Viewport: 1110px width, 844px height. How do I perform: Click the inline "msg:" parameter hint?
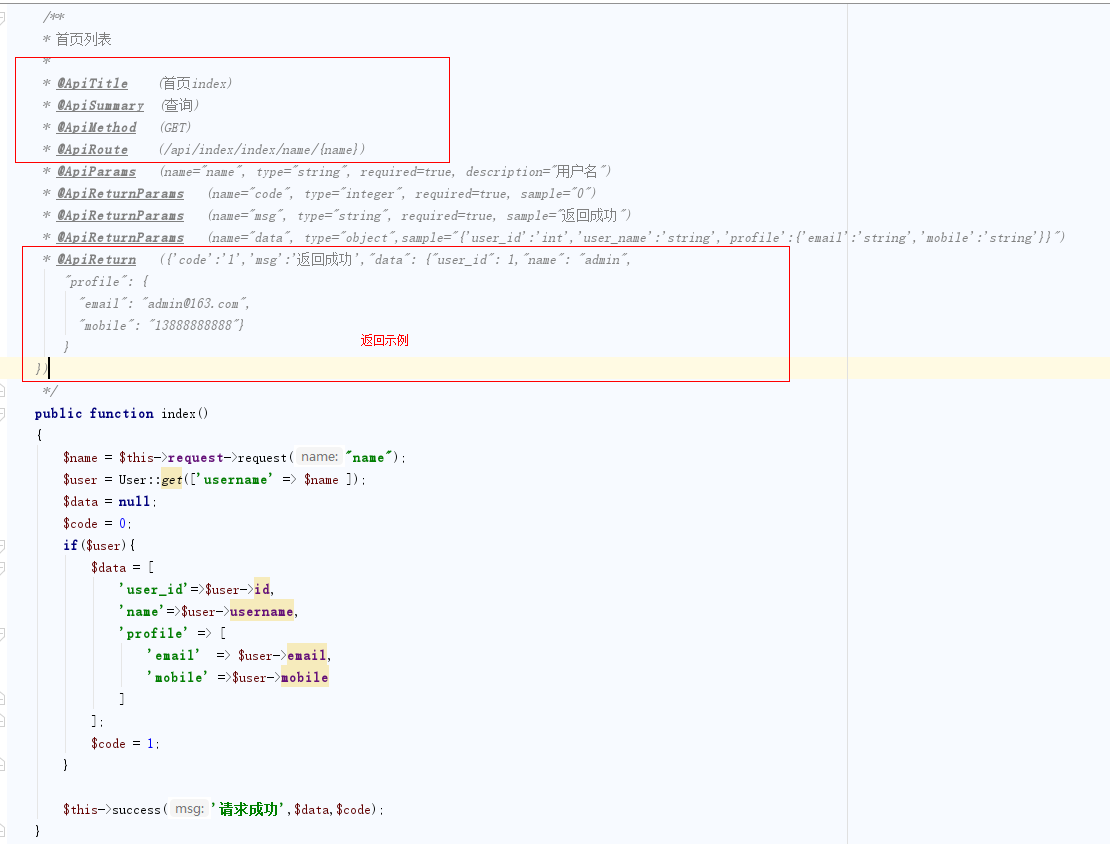189,809
